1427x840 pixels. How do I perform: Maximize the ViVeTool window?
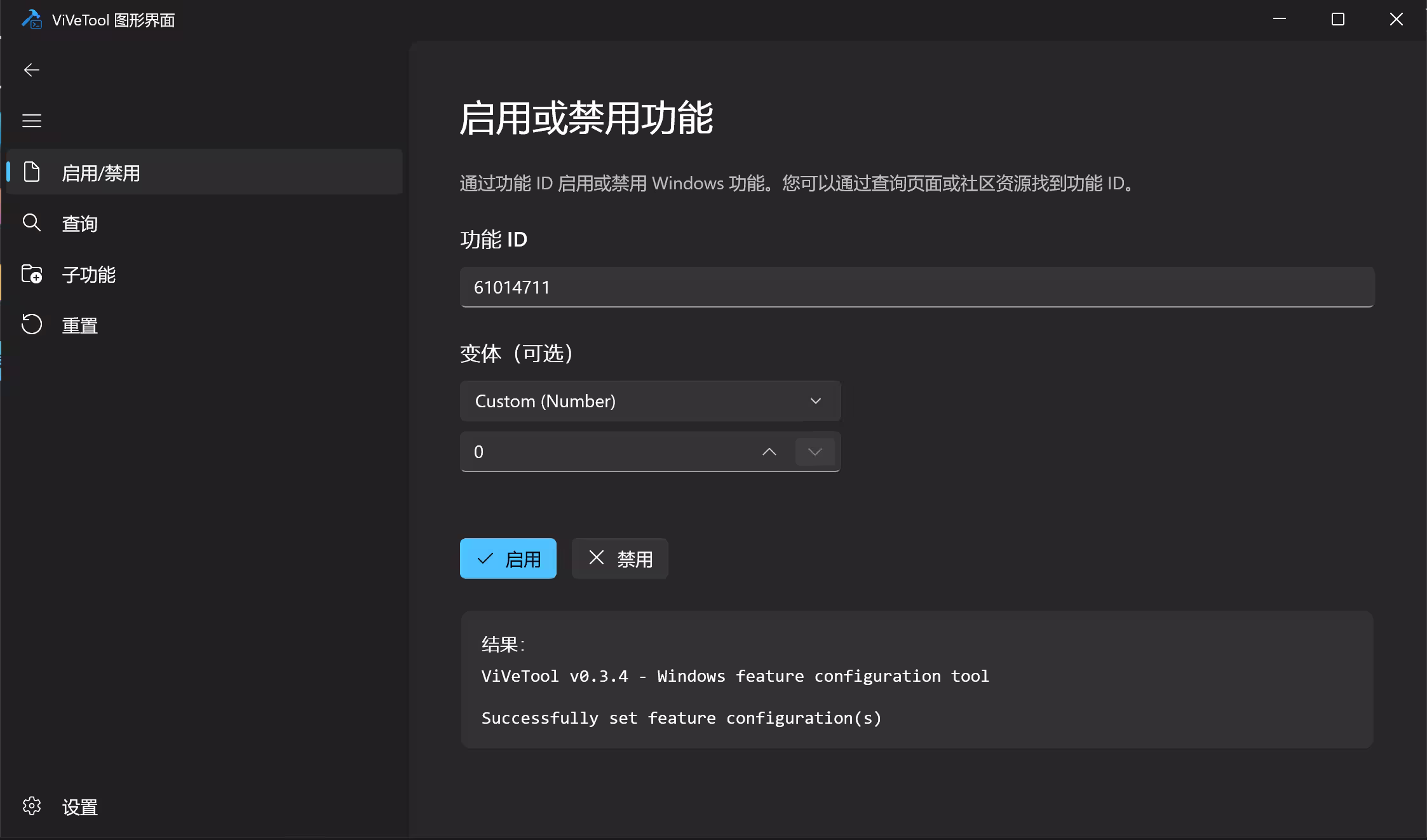point(1337,20)
